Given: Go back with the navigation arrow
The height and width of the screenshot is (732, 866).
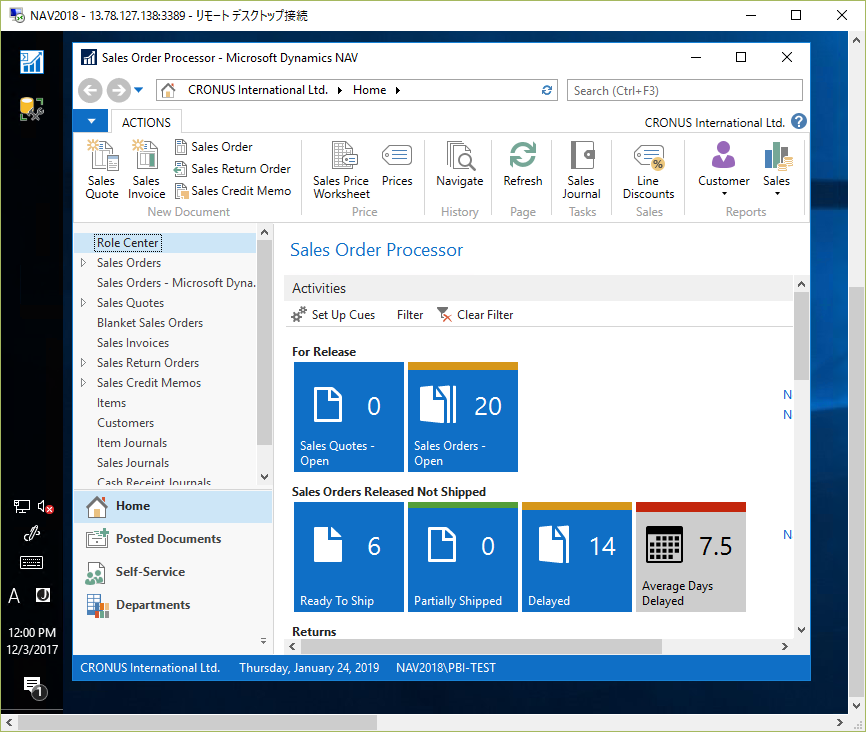Looking at the screenshot, I should pyautogui.click(x=90, y=90).
